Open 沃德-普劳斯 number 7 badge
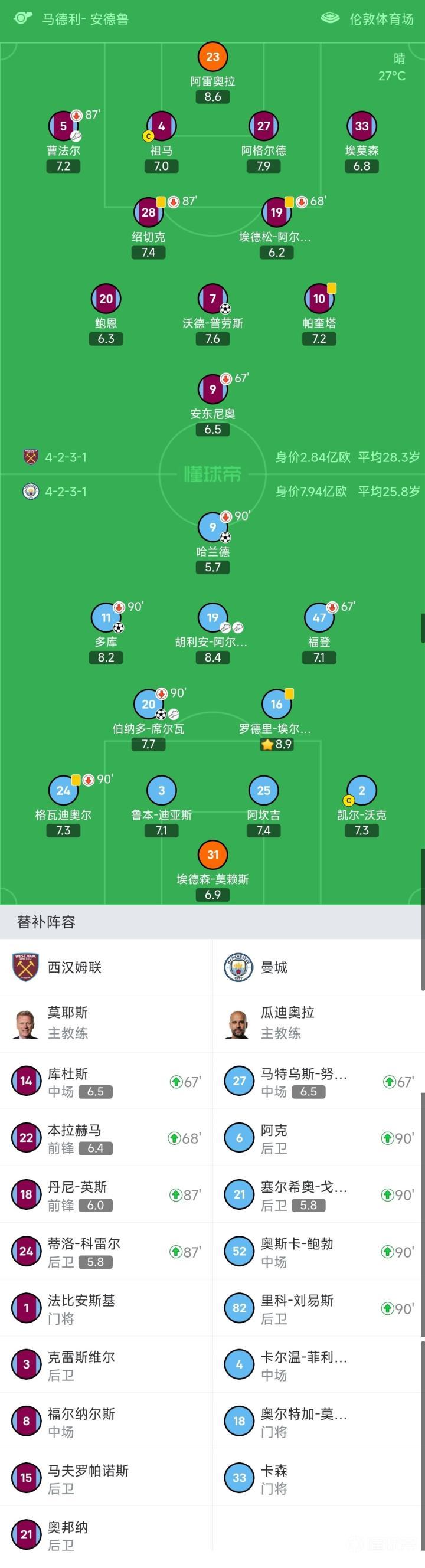Screen dimensions: 425x1568 [x=212, y=299]
